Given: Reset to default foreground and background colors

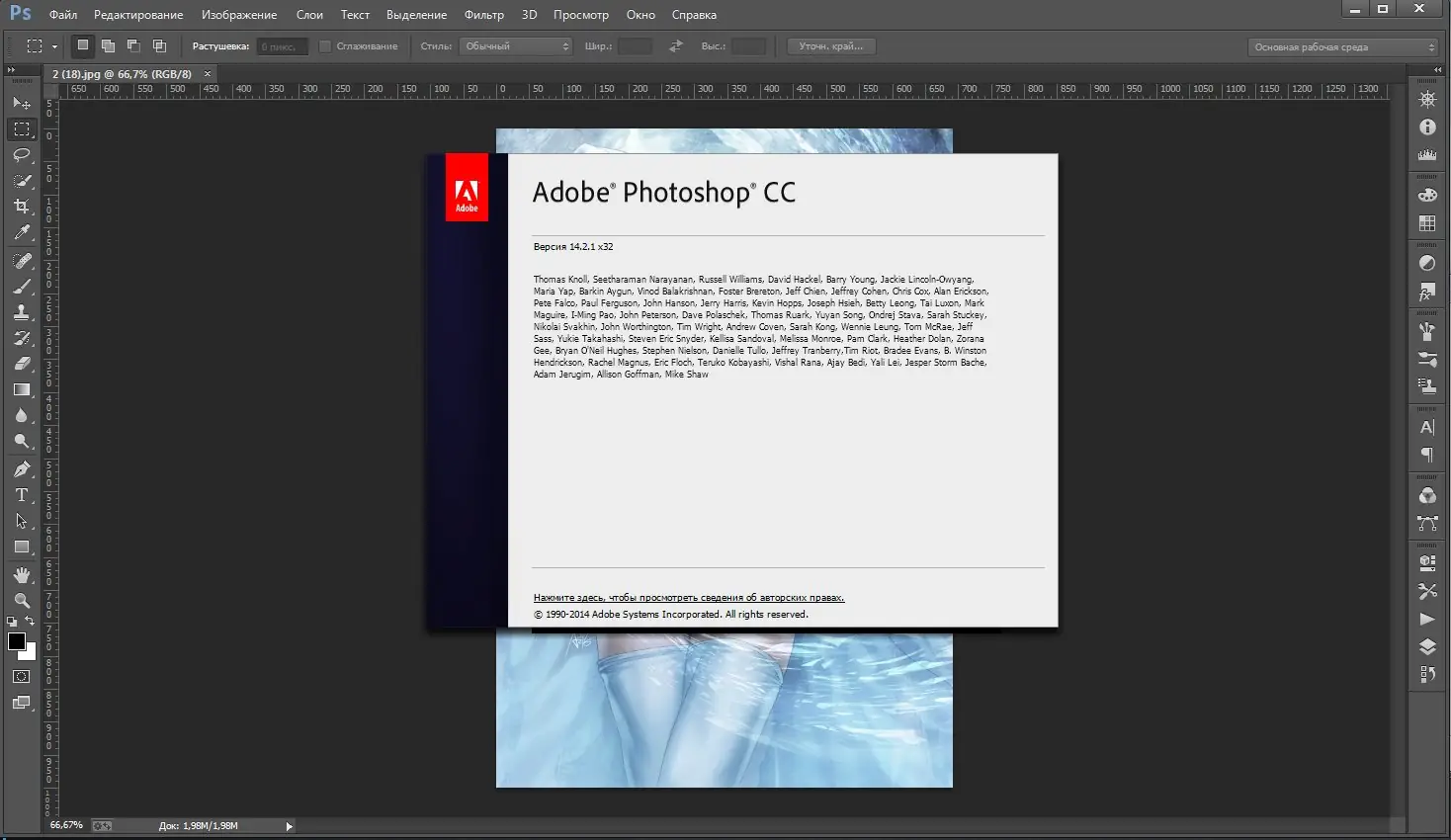Looking at the screenshot, I should (x=12, y=622).
